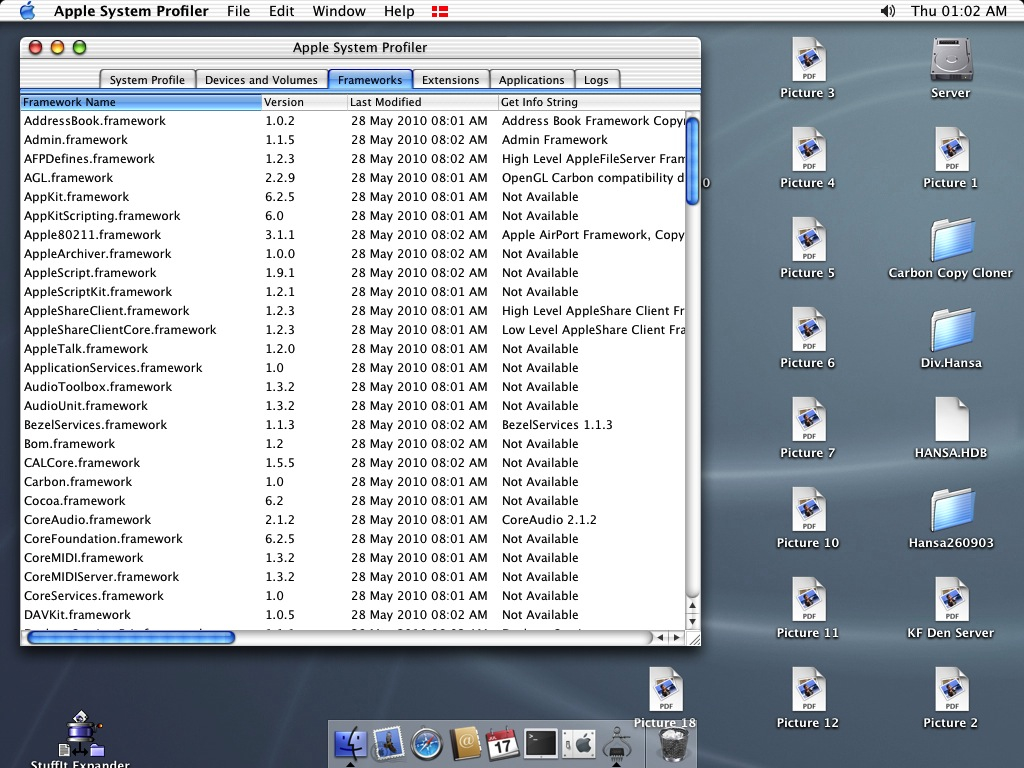Open Address Book in the Dock
The height and width of the screenshot is (768, 1024).
(465, 743)
